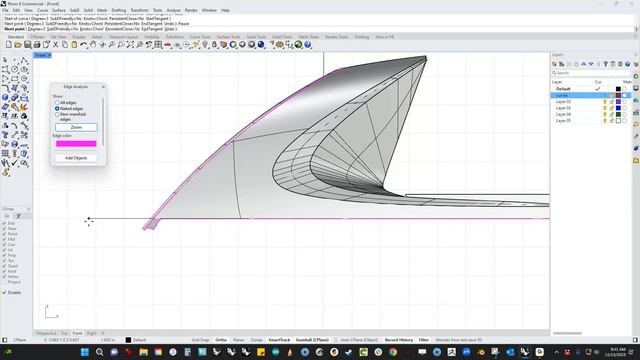Select the Naked edges radio button
The width and height of the screenshot is (640, 360).
point(57,109)
